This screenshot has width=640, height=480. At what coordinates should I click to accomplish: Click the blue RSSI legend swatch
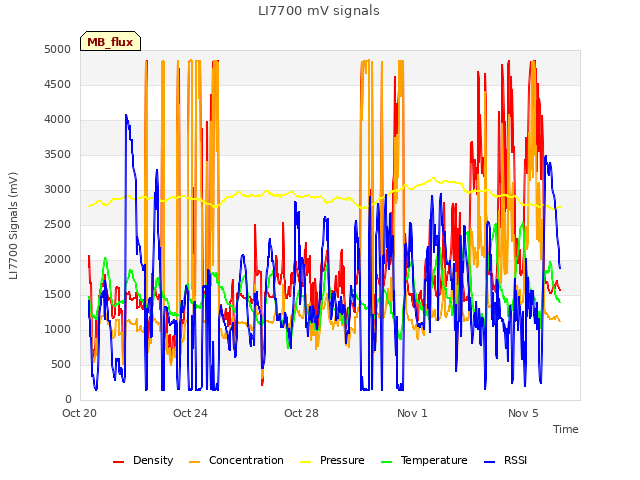(x=489, y=462)
